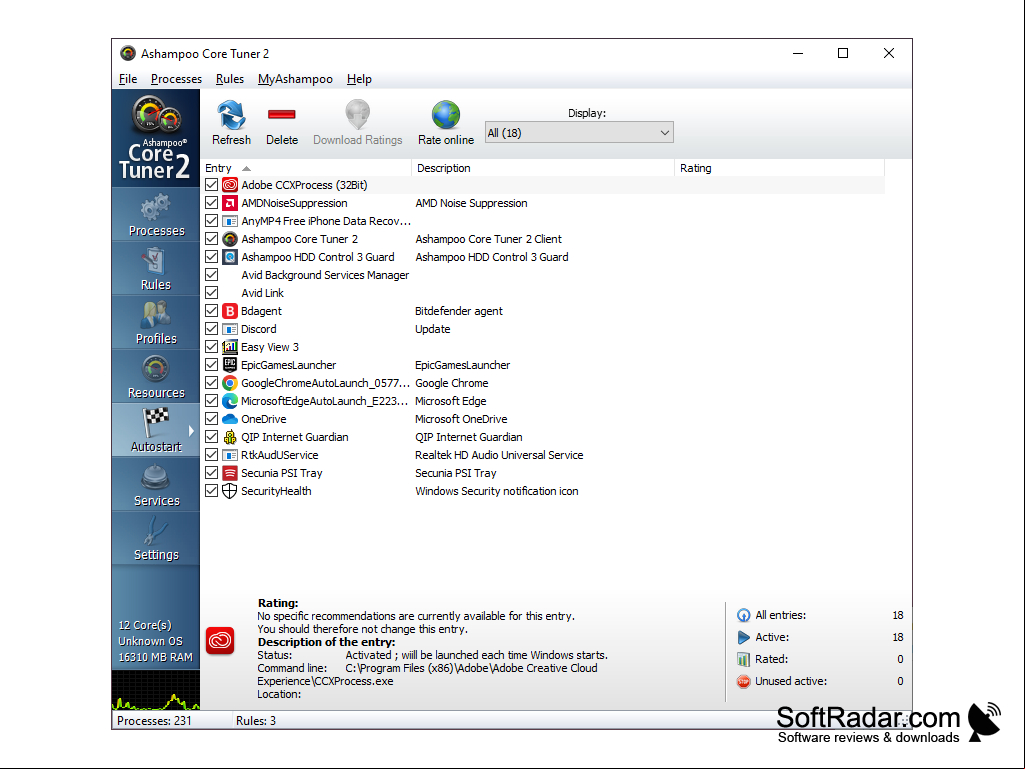Click the 'Realtek HD Audio Universal Service' description
Image resolution: width=1025 pixels, height=769 pixels.
499,455
